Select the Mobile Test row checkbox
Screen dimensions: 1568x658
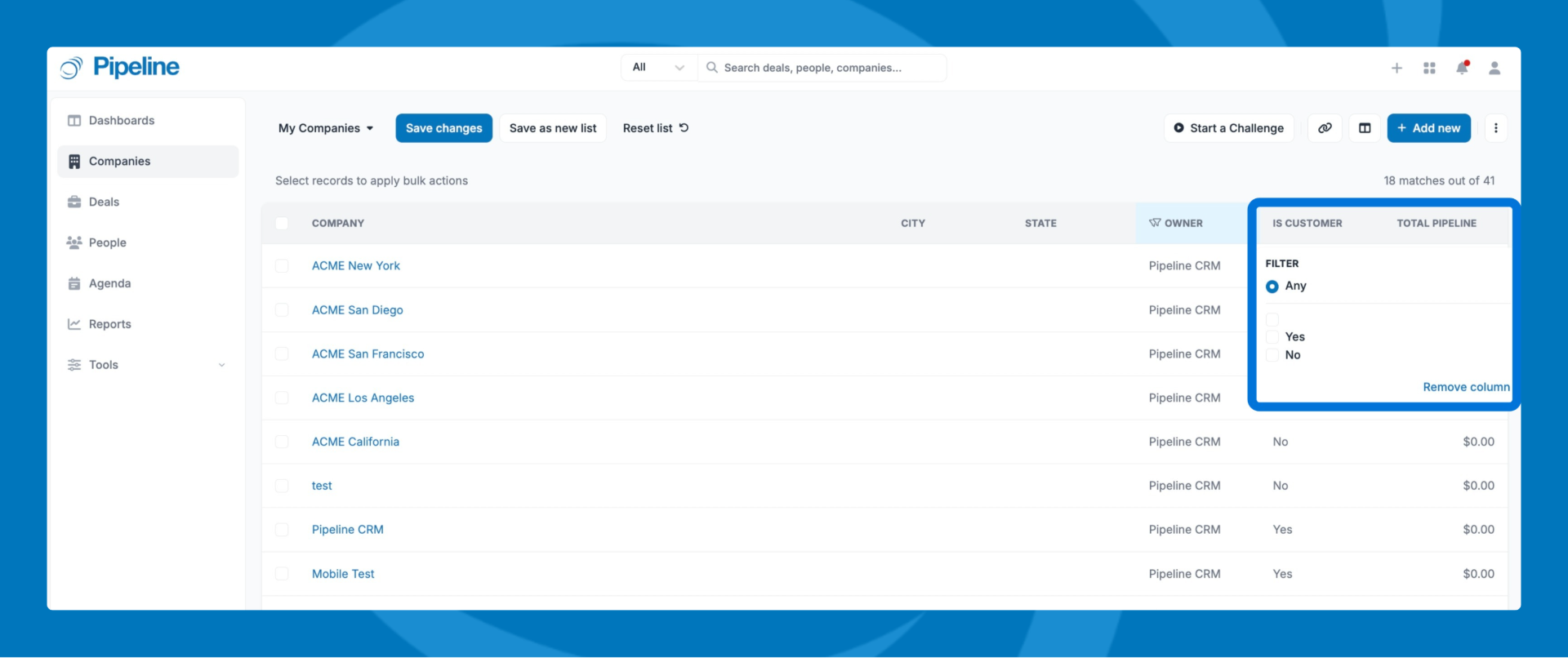pyautogui.click(x=282, y=574)
